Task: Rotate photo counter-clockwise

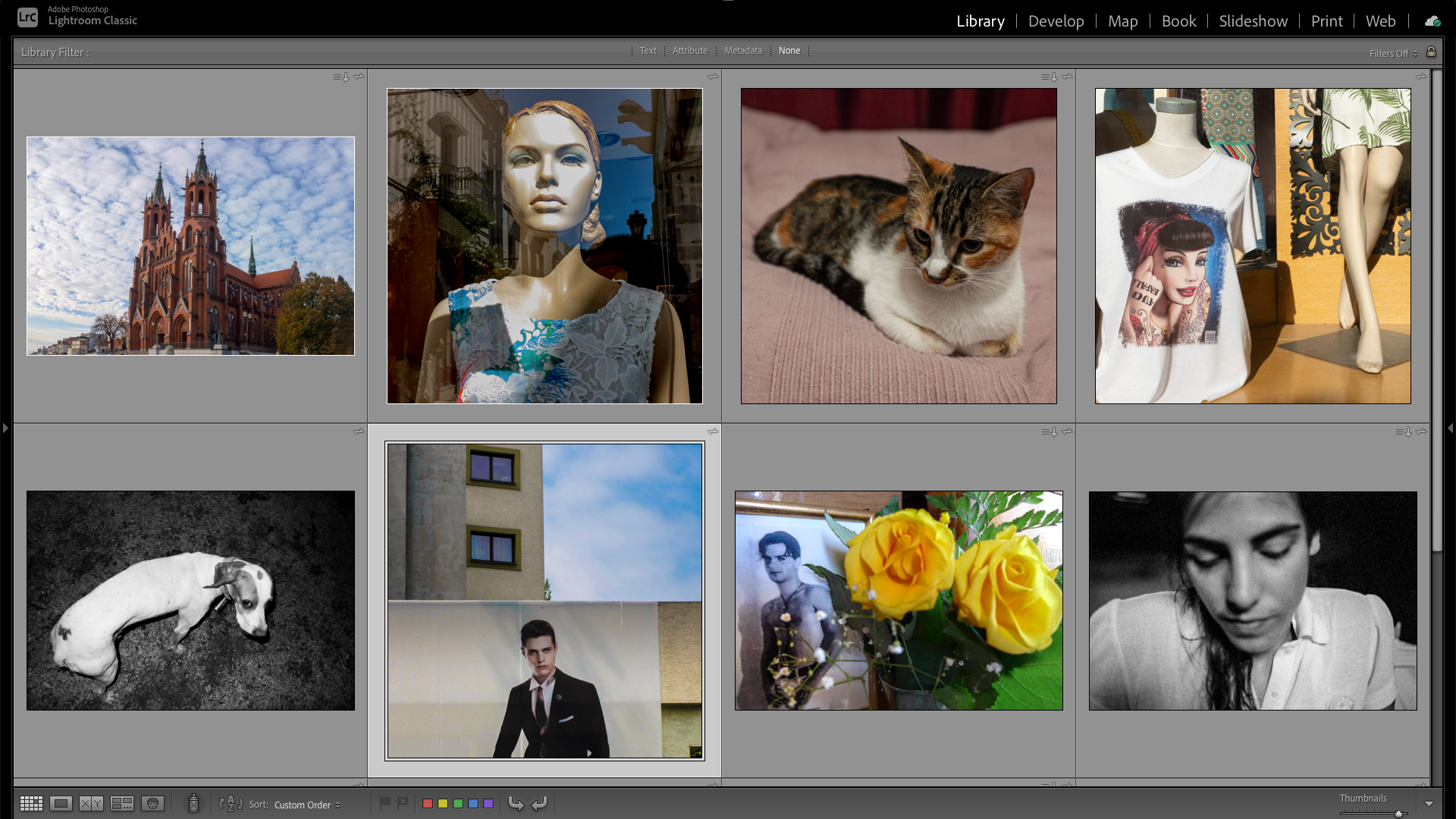Action: pos(516,804)
